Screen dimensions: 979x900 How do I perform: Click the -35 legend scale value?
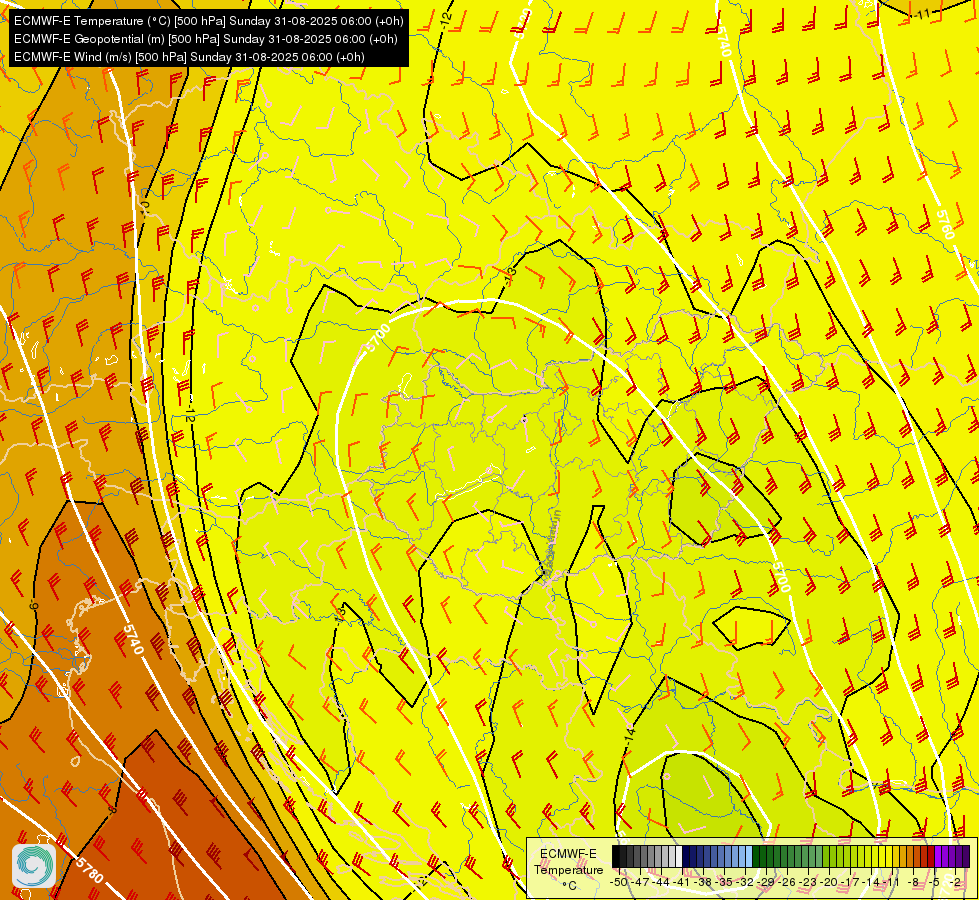coord(725,881)
